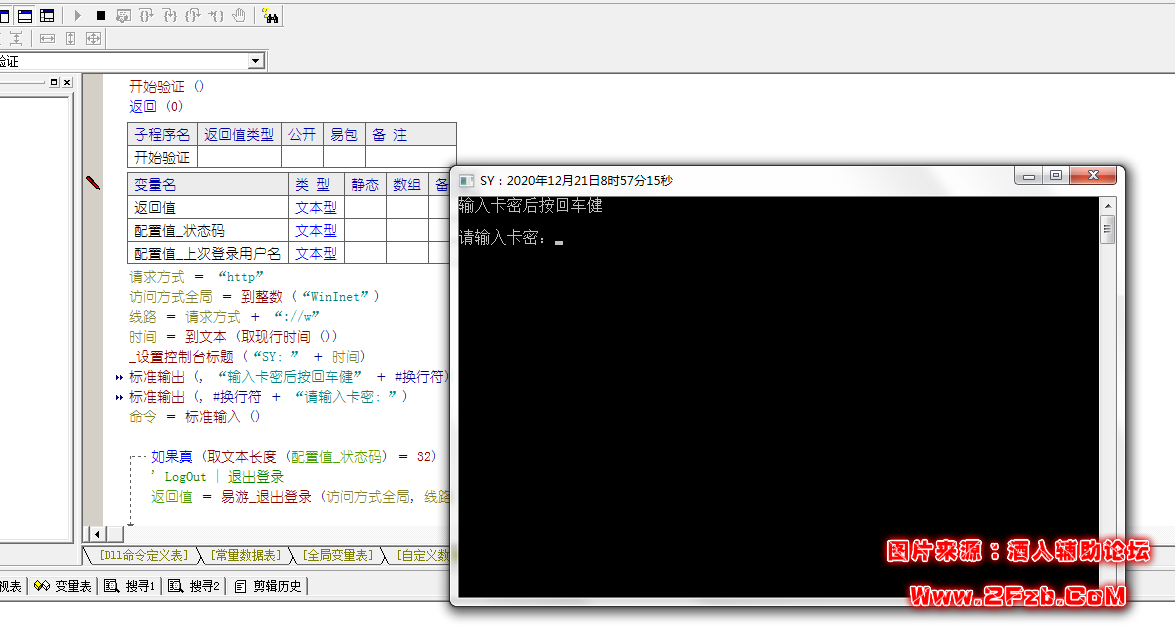
Task: Open the 剪辑历史 bottom tab
Action: [269, 586]
